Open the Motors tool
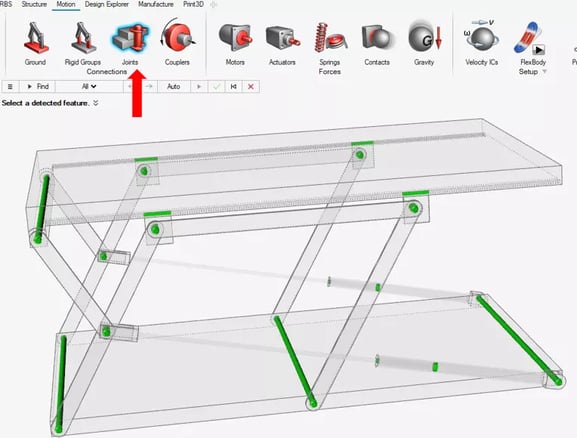577x438 pixels. [x=235, y=38]
